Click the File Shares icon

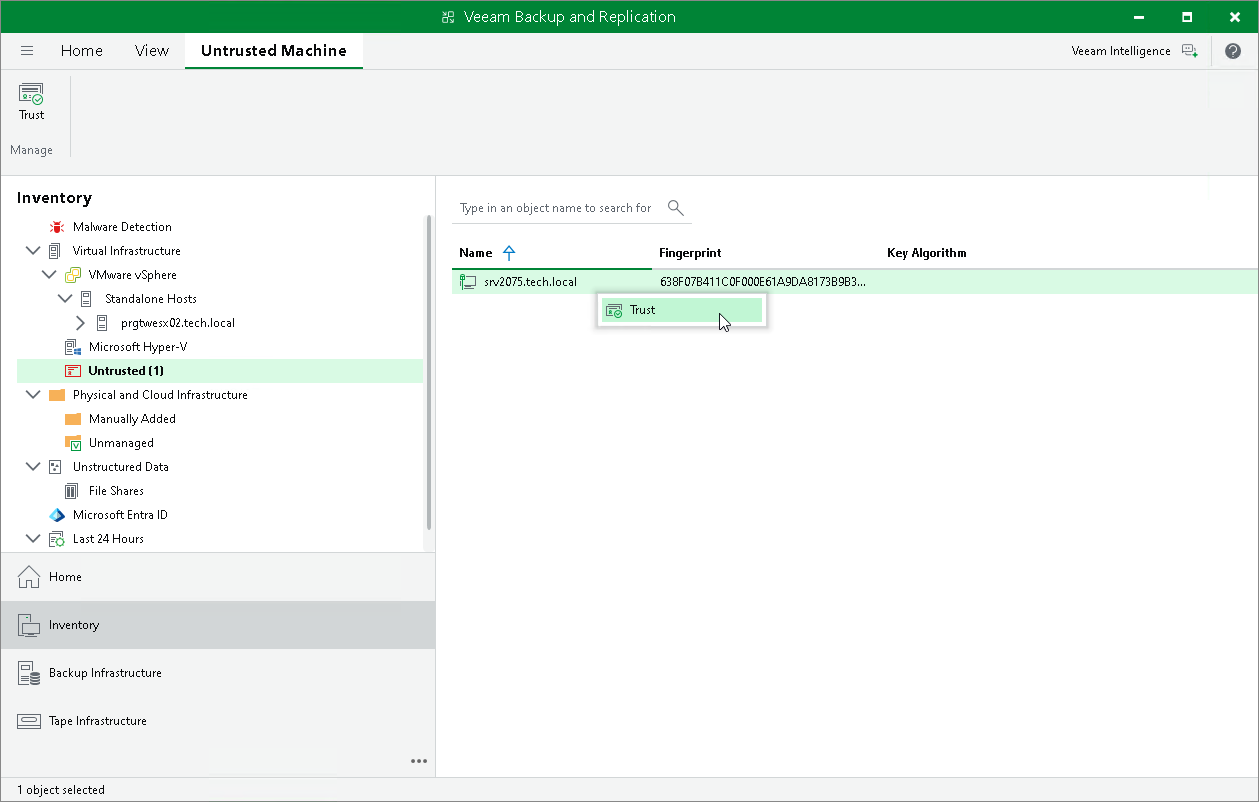[x=73, y=491]
